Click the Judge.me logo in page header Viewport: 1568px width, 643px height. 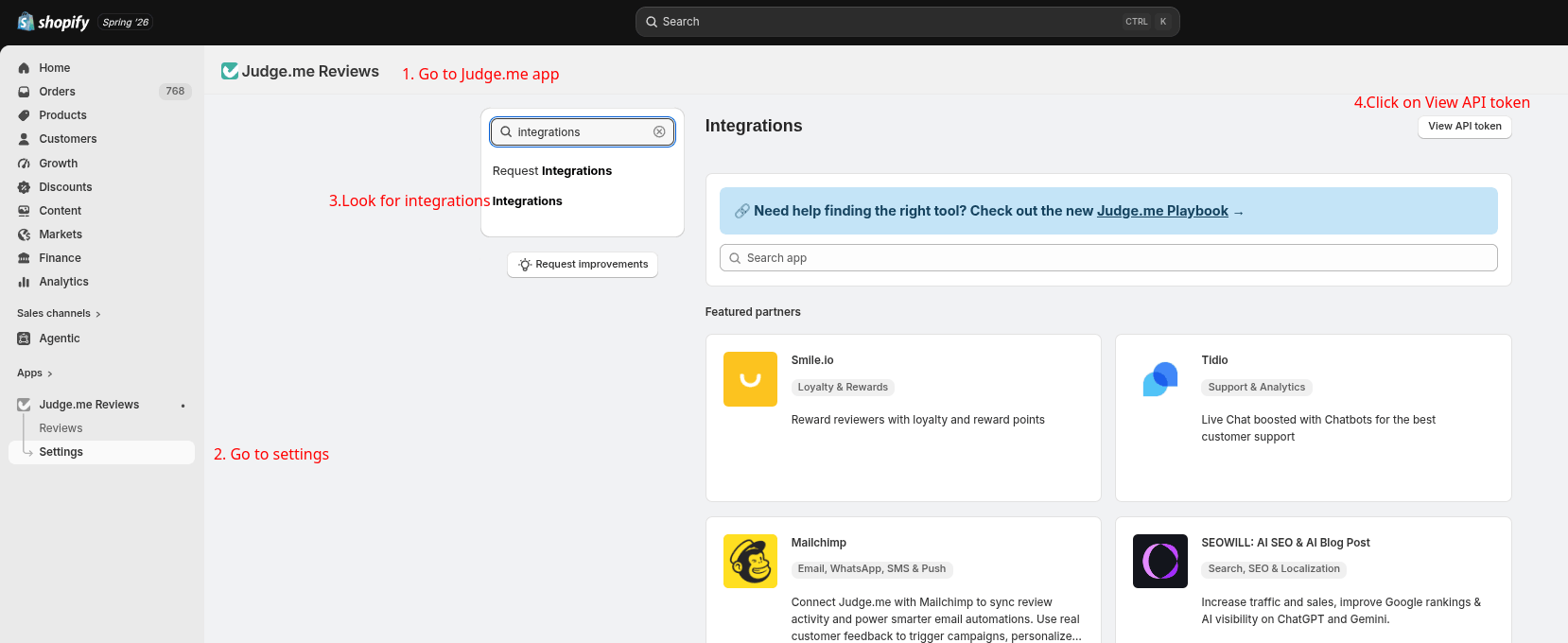[230, 71]
